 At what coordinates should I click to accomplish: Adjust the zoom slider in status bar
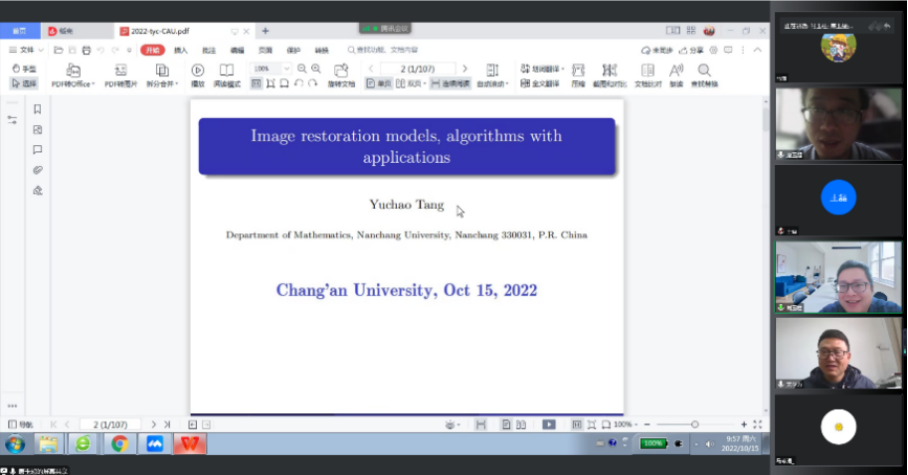[695, 425]
